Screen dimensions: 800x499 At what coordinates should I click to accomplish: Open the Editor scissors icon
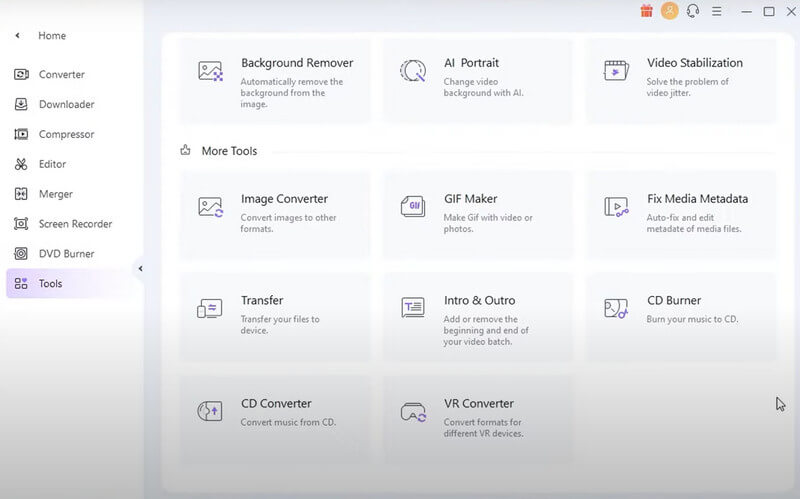20,164
